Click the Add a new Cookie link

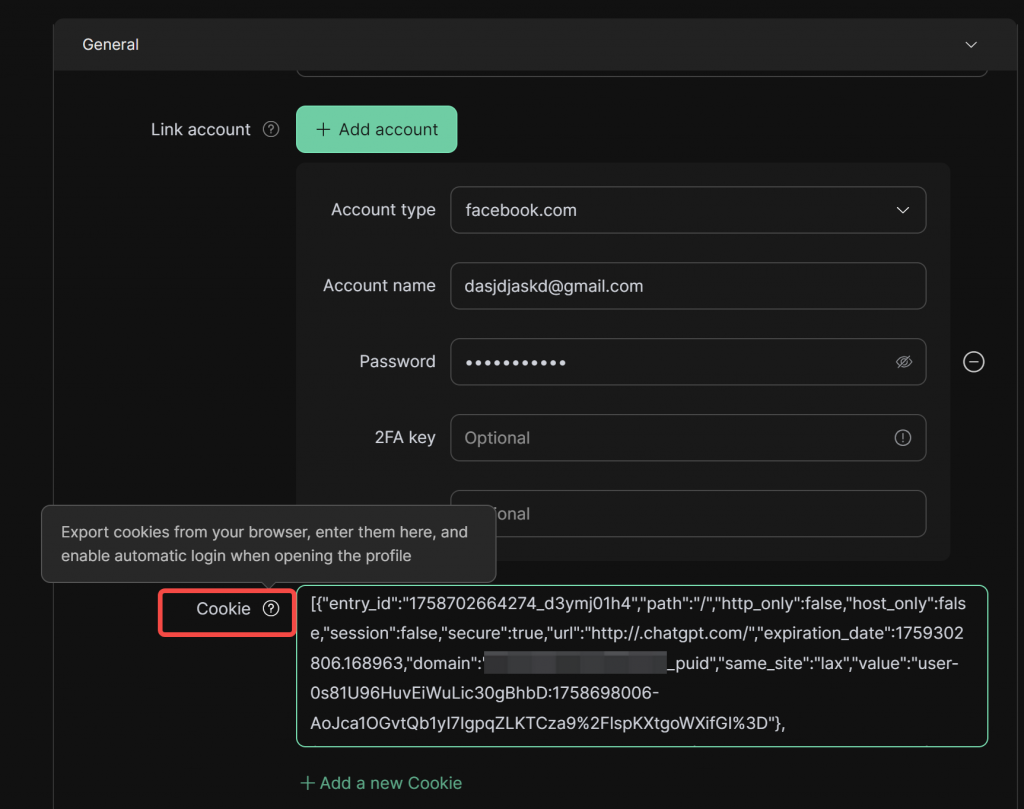[x=381, y=783]
